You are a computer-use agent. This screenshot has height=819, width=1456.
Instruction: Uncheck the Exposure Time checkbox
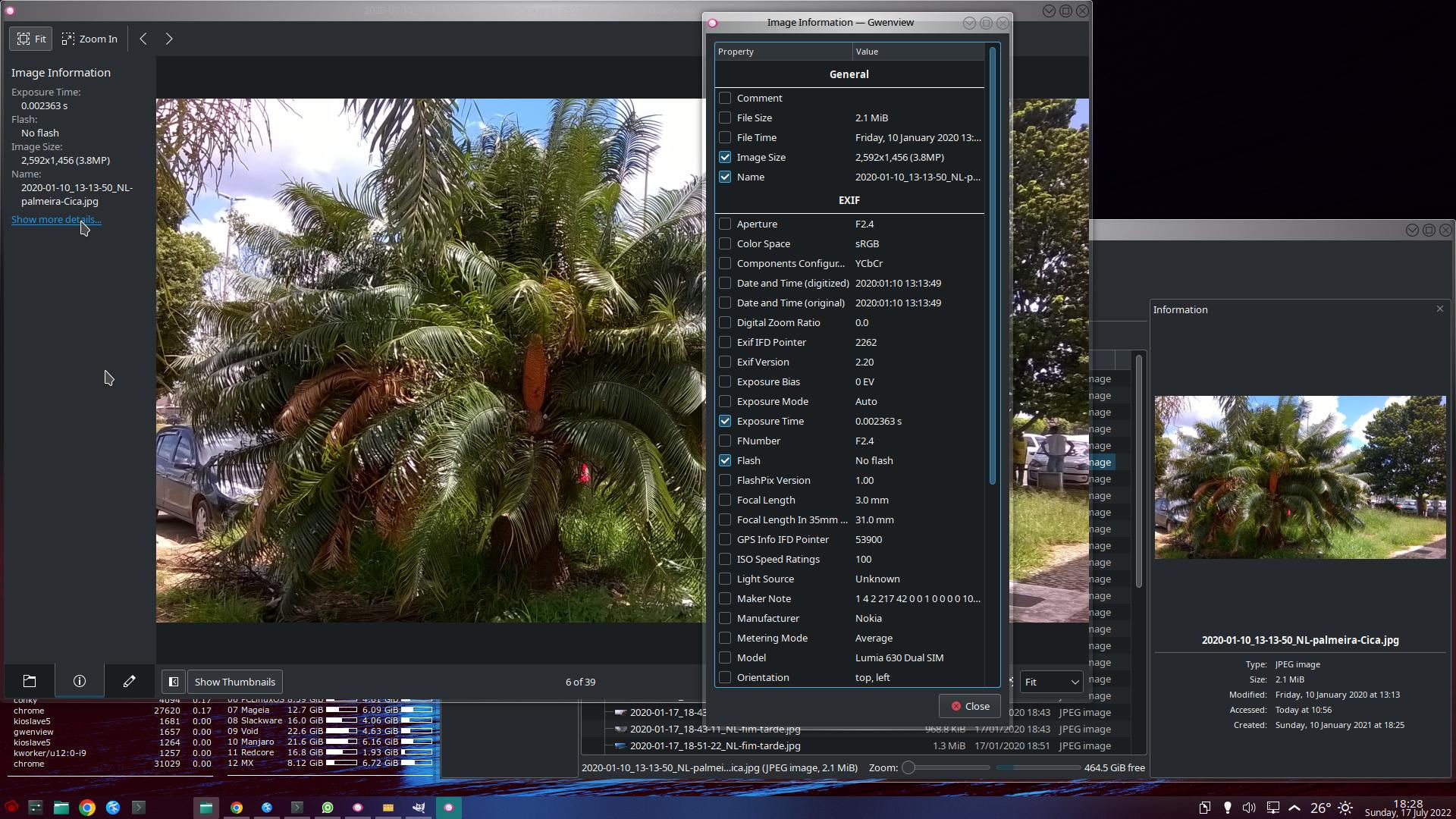point(725,421)
